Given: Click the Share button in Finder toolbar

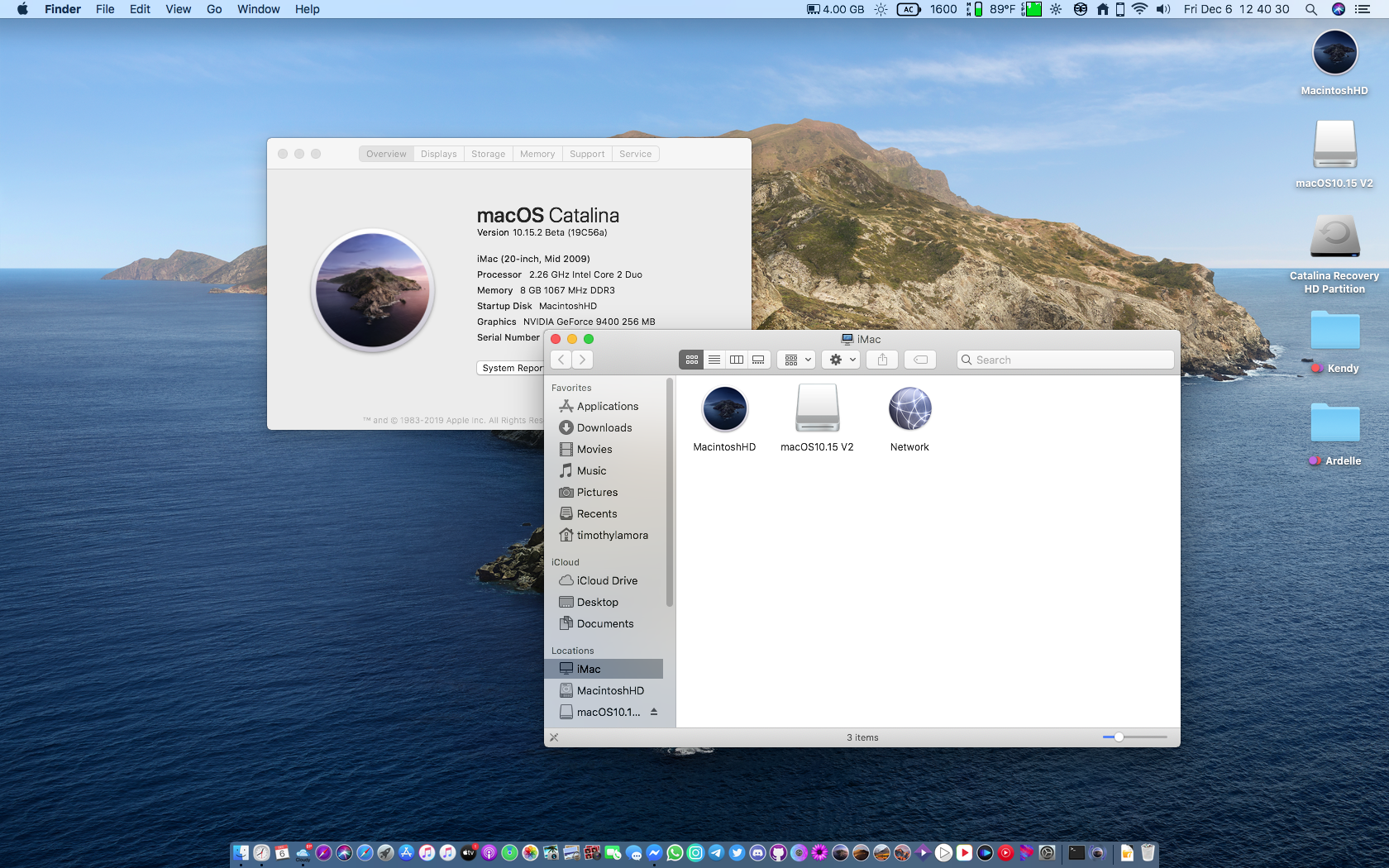Looking at the screenshot, I should pyautogui.click(x=882, y=360).
